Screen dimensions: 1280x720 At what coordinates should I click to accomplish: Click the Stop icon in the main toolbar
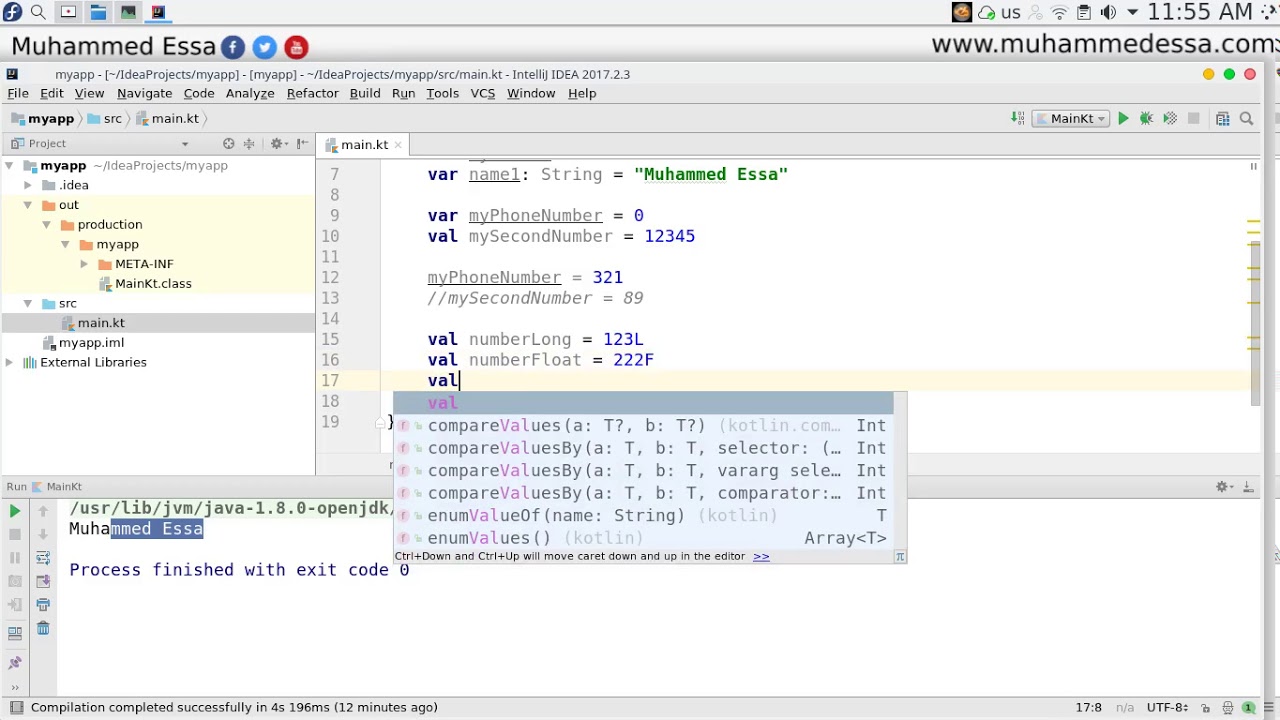point(1193,119)
